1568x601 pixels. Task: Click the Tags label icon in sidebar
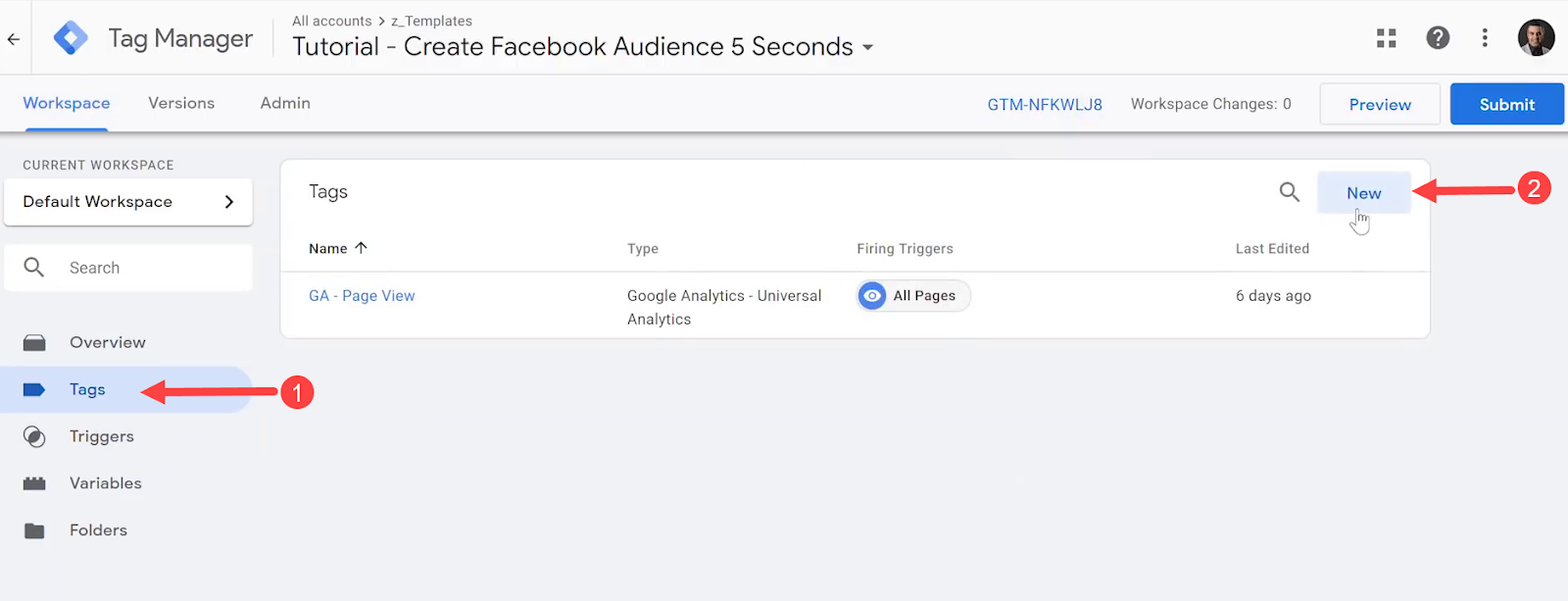34,389
